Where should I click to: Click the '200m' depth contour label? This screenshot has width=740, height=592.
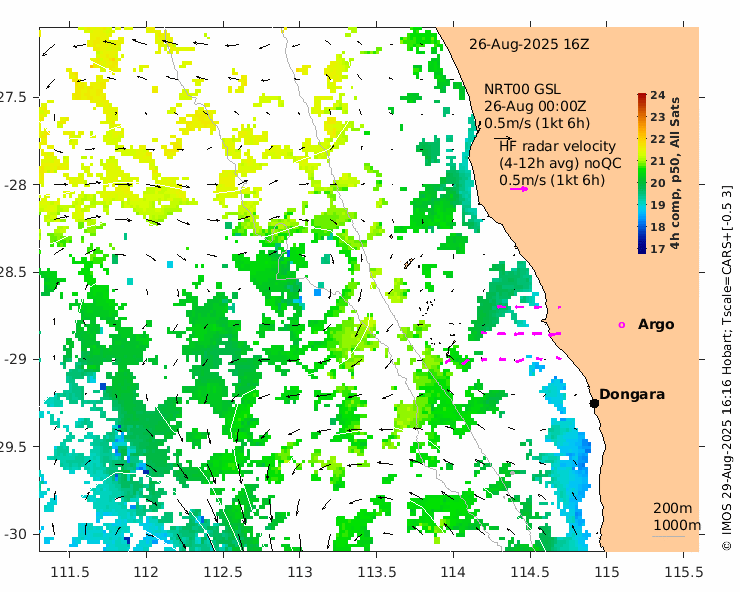coord(673,508)
